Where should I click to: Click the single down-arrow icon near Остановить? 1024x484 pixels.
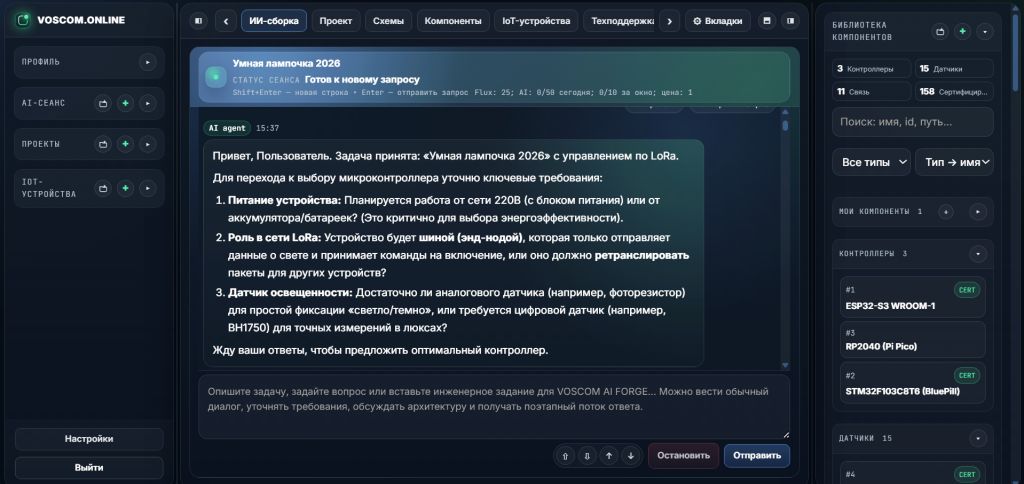click(630, 456)
